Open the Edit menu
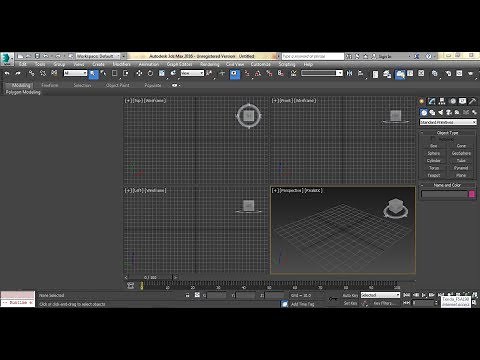Viewport: 480px width, 360px height. coord(23,64)
